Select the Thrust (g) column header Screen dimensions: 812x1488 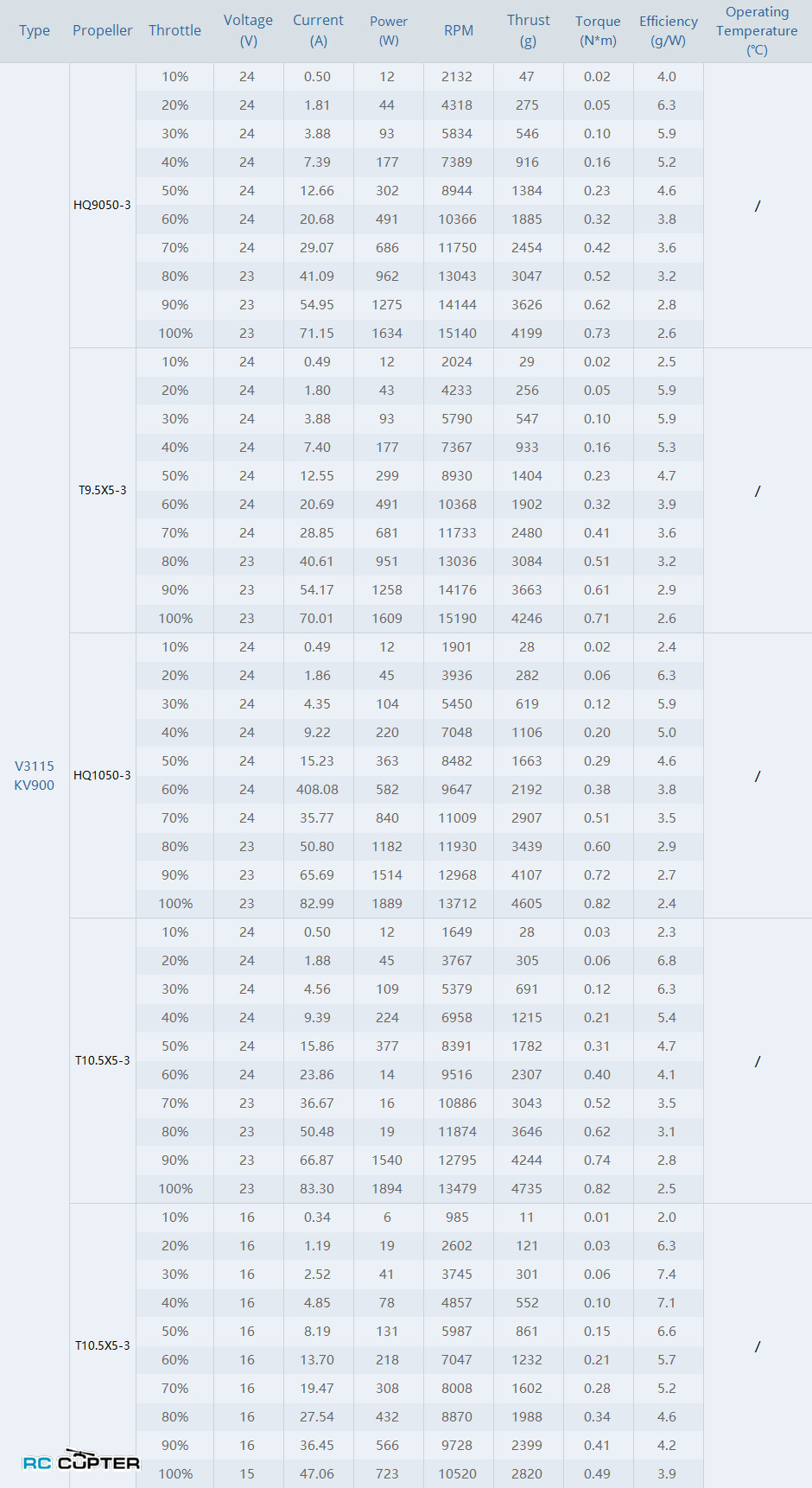[x=528, y=31]
